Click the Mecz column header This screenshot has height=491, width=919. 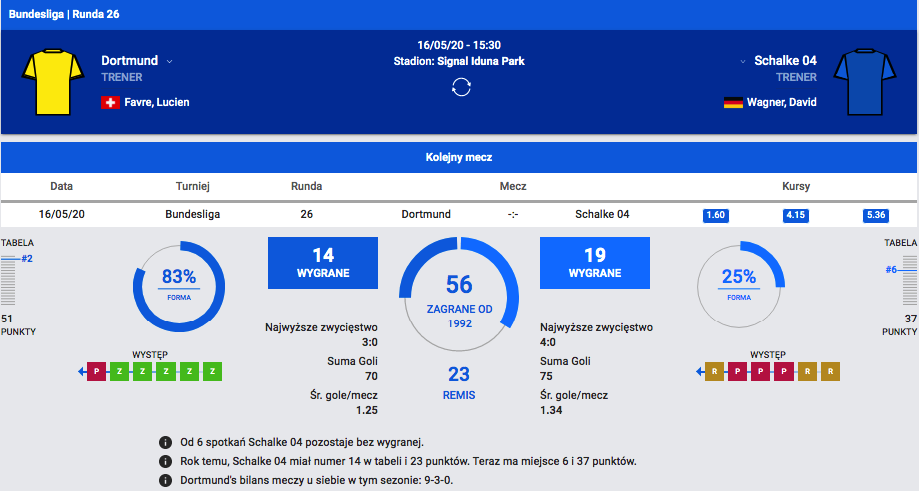click(x=513, y=186)
